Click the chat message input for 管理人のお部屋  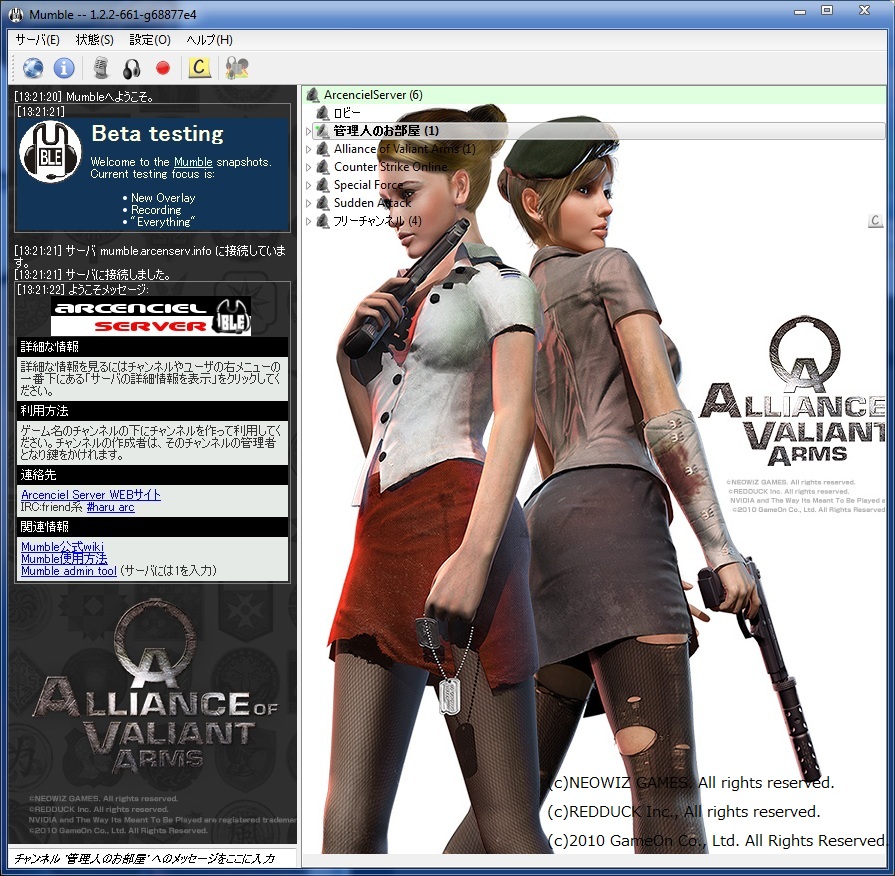tap(152, 858)
